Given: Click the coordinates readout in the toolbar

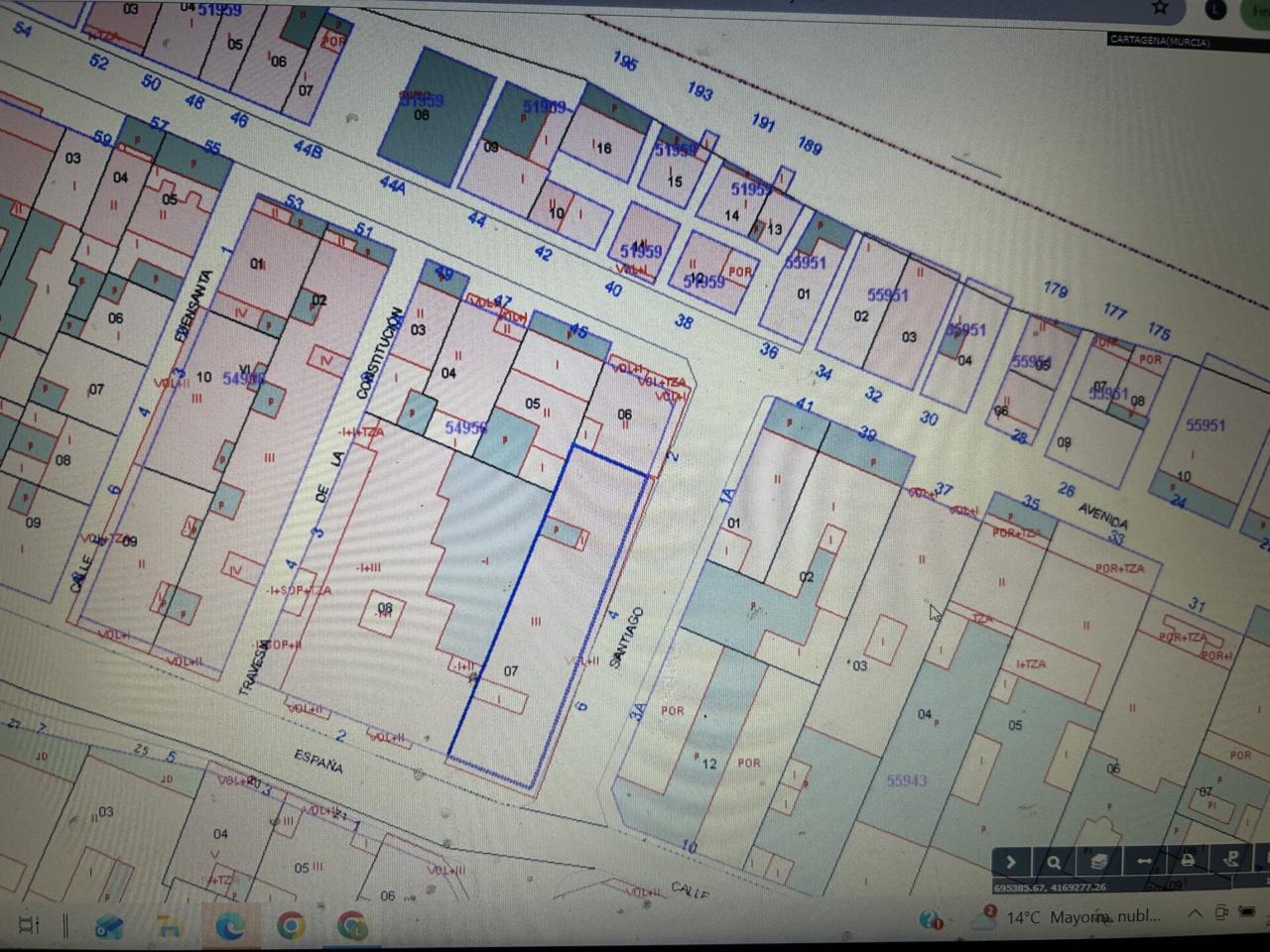Looking at the screenshot, I should 1050,888.
